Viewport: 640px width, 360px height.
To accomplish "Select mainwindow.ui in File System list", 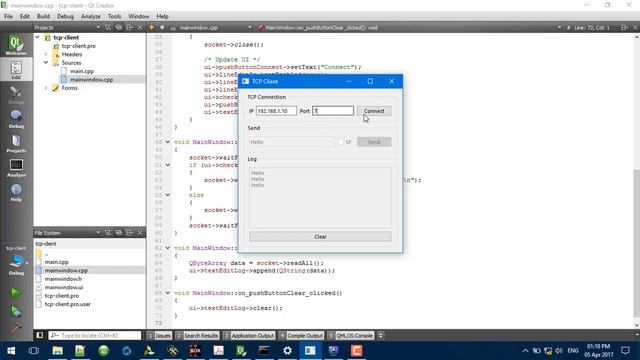I will tap(64, 287).
